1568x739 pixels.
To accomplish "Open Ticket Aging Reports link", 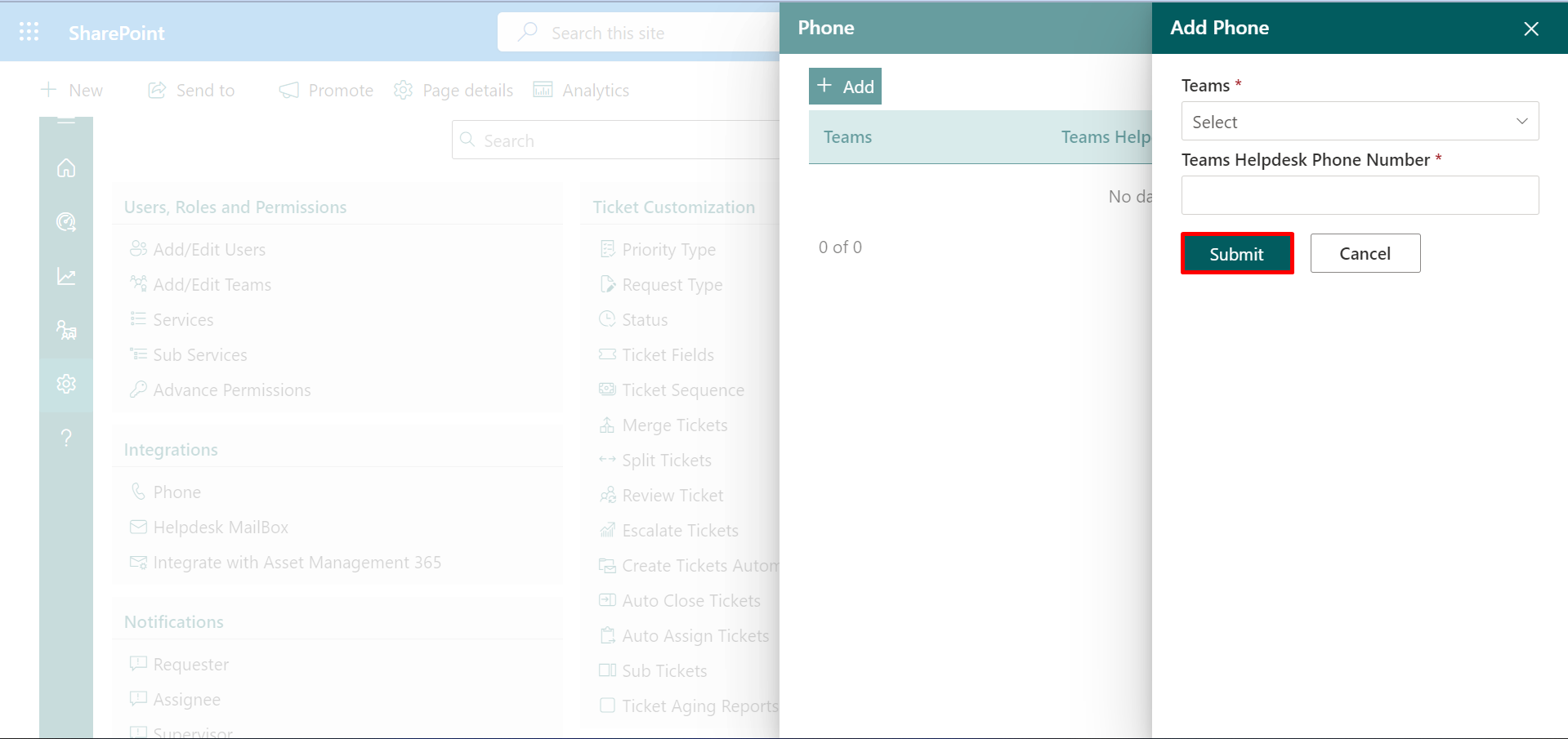I will (700, 706).
